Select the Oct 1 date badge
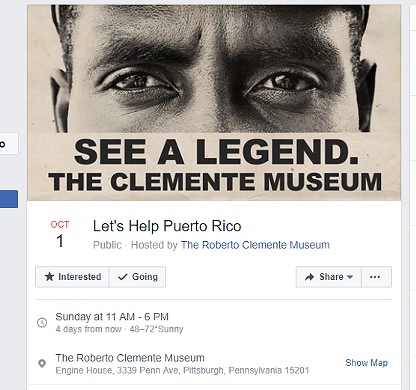This screenshot has width=416, height=390. click(60, 234)
